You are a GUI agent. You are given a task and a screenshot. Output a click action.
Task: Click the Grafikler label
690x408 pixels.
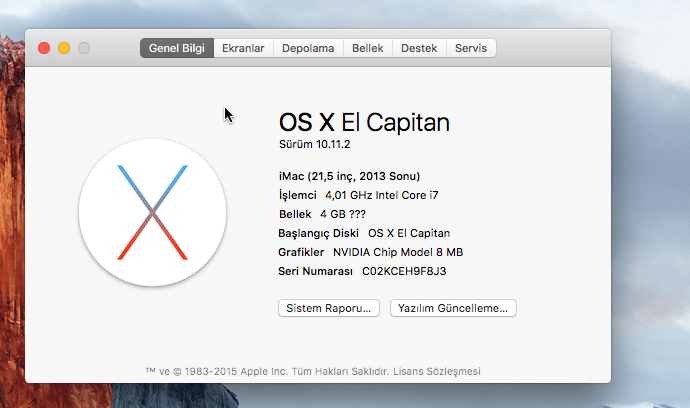[301, 252]
